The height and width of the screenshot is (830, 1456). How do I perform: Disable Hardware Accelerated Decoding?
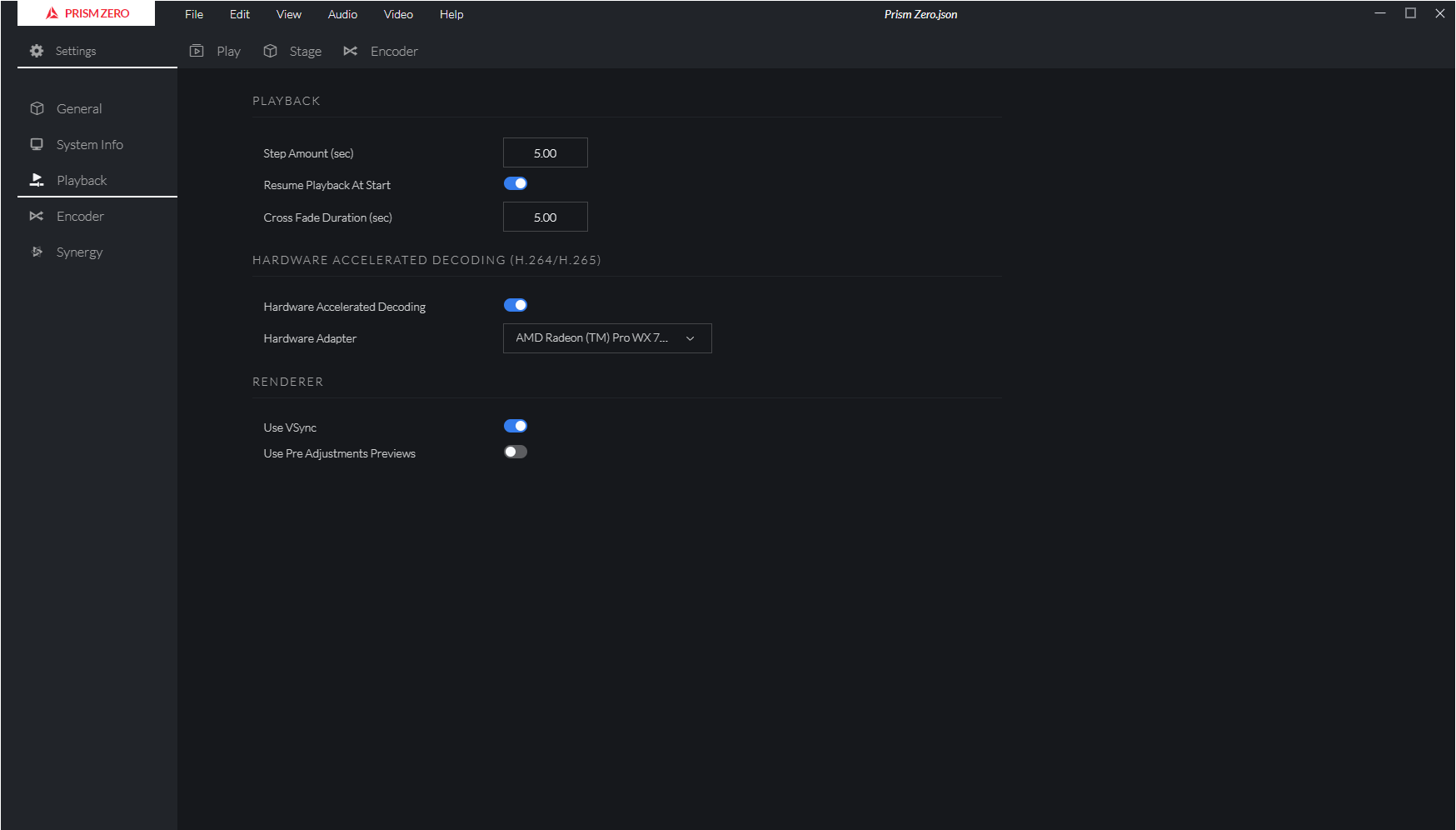(x=516, y=305)
